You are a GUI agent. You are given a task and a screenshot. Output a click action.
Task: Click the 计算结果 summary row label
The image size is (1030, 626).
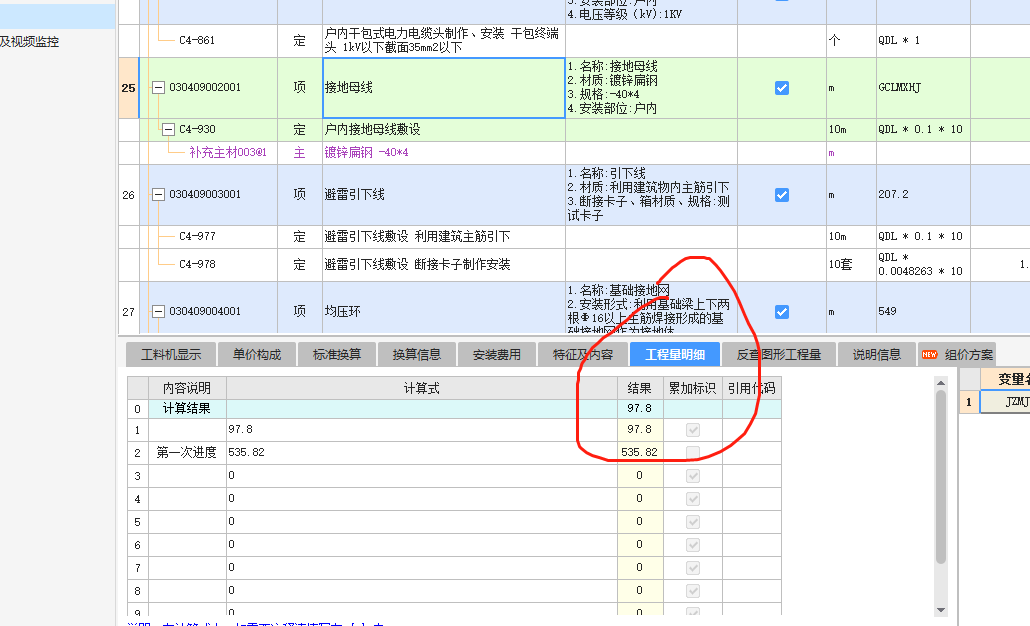187,409
